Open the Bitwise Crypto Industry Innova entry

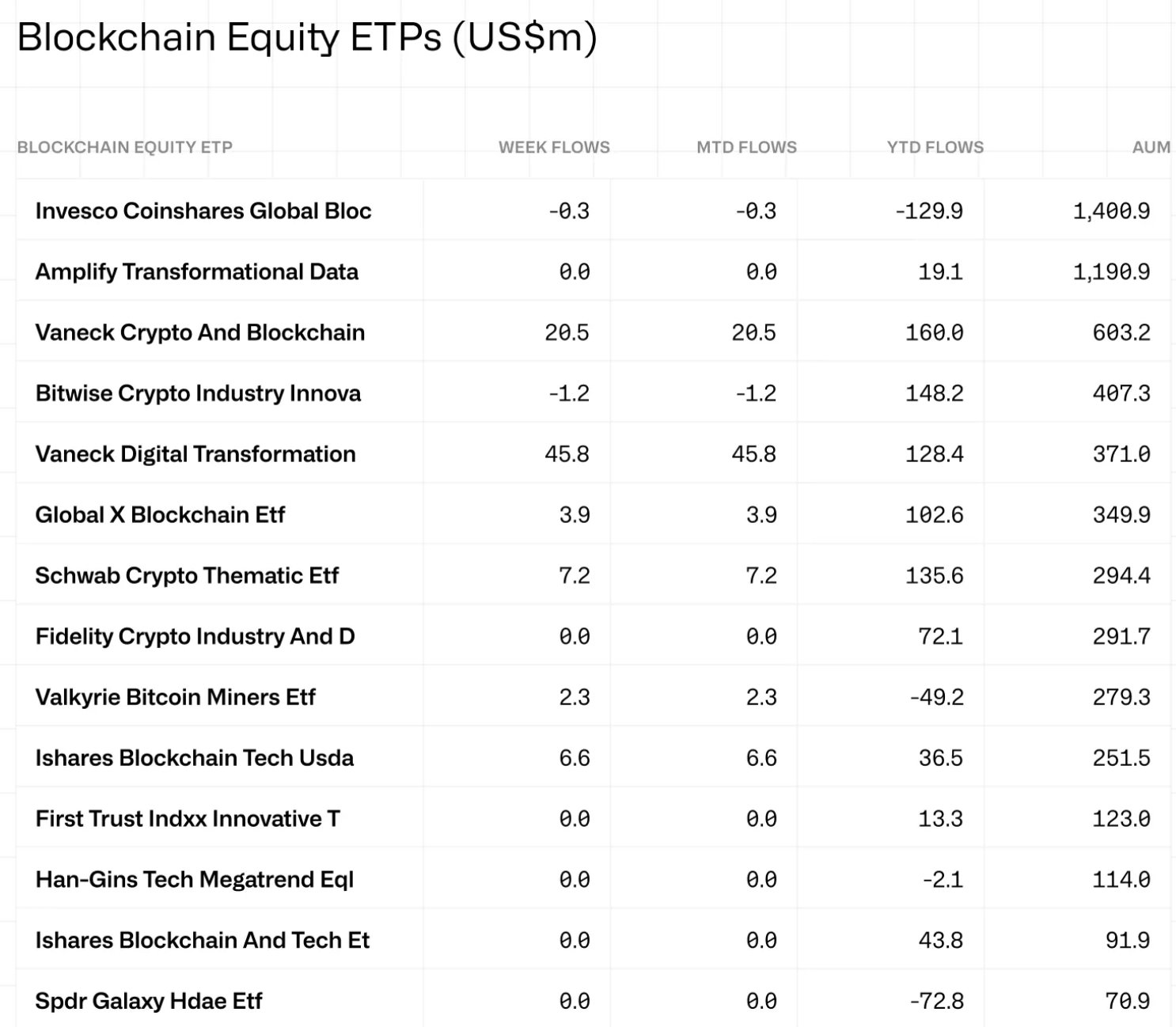[198, 393]
